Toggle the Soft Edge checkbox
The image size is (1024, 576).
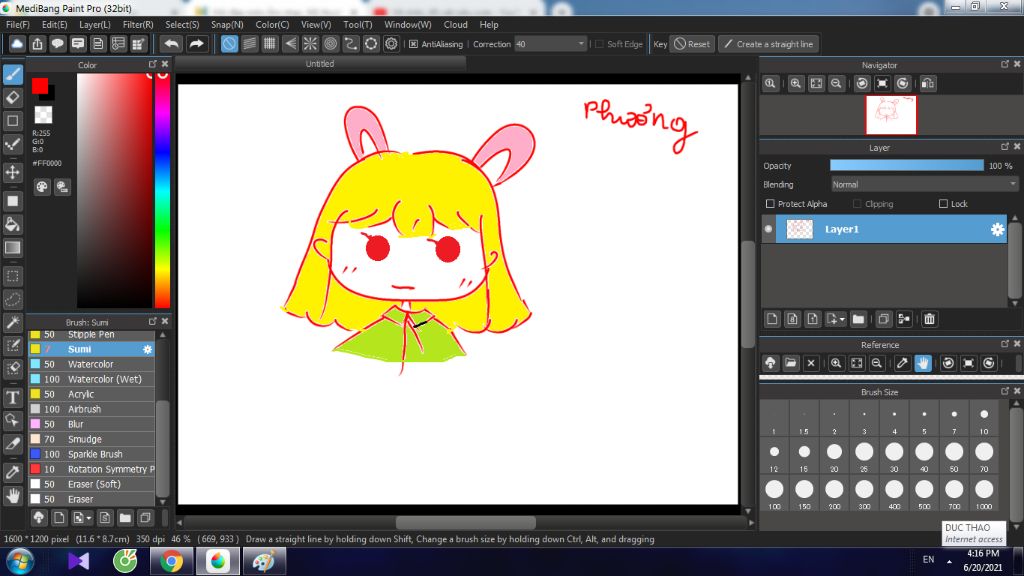[x=600, y=44]
